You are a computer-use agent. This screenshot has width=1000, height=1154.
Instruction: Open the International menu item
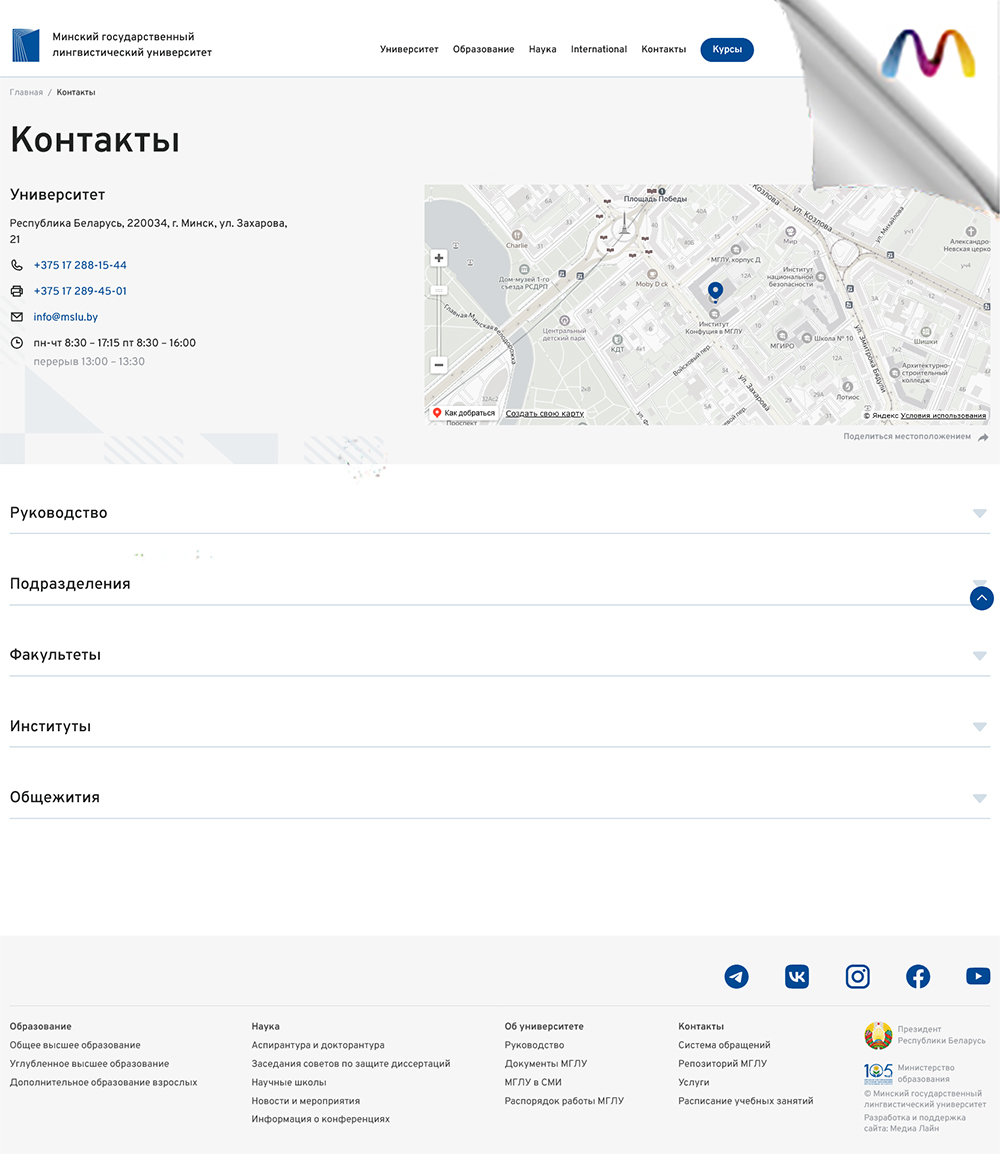[x=599, y=49]
